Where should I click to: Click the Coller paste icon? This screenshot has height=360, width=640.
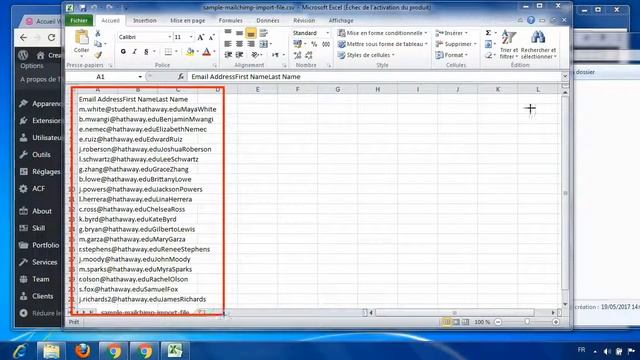(82, 37)
